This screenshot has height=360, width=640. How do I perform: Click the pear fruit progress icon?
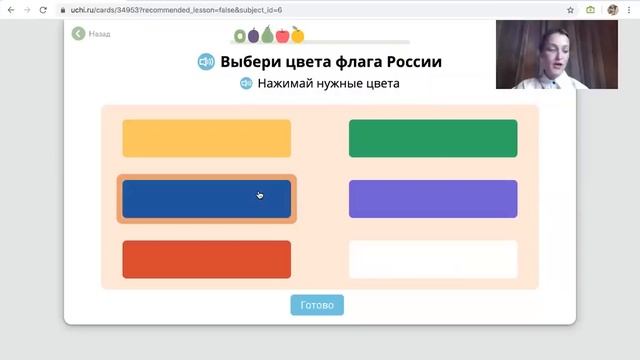click(267, 34)
